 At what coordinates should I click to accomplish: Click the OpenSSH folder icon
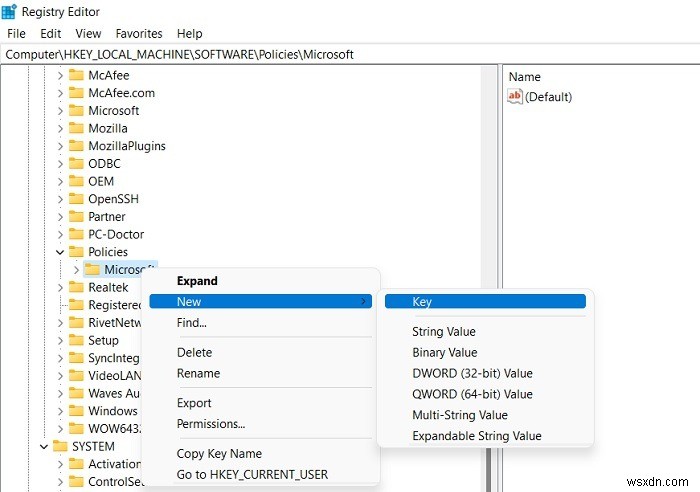point(77,199)
